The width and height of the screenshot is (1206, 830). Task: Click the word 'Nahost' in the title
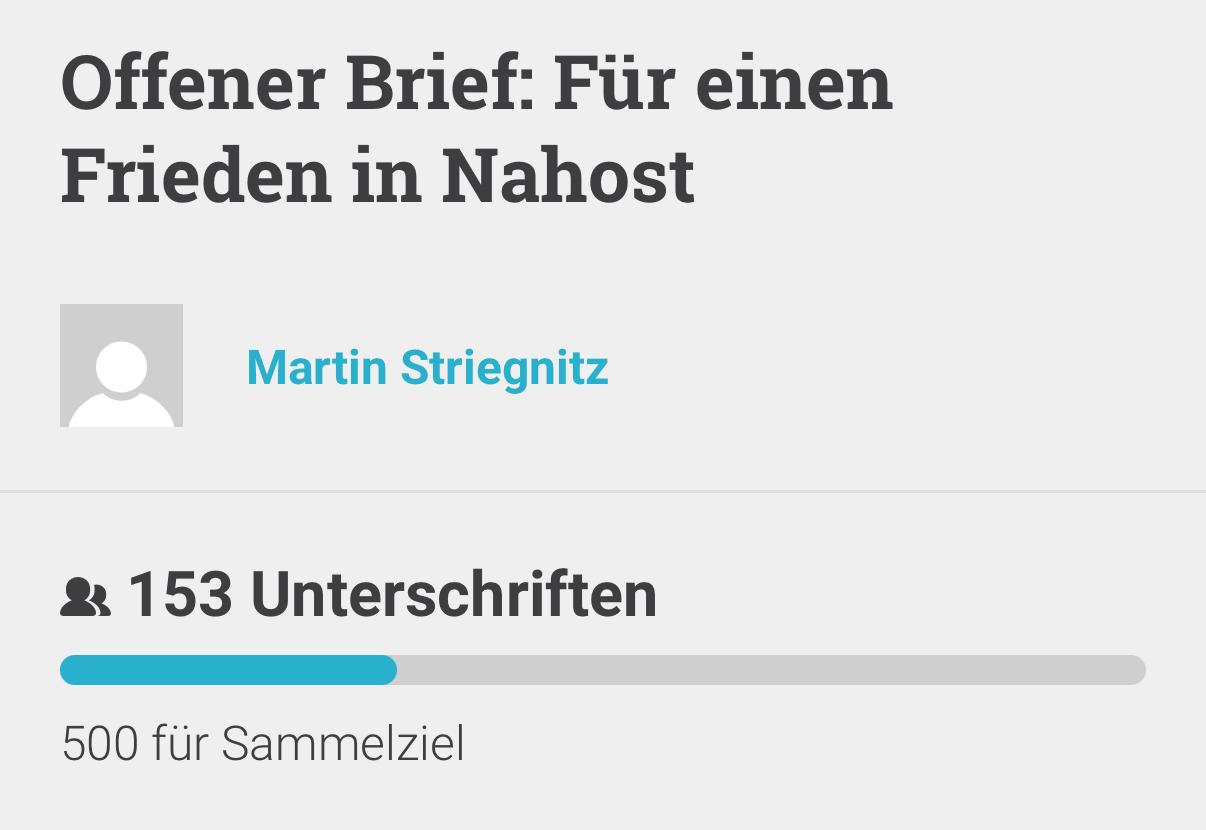(x=567, y=173)
